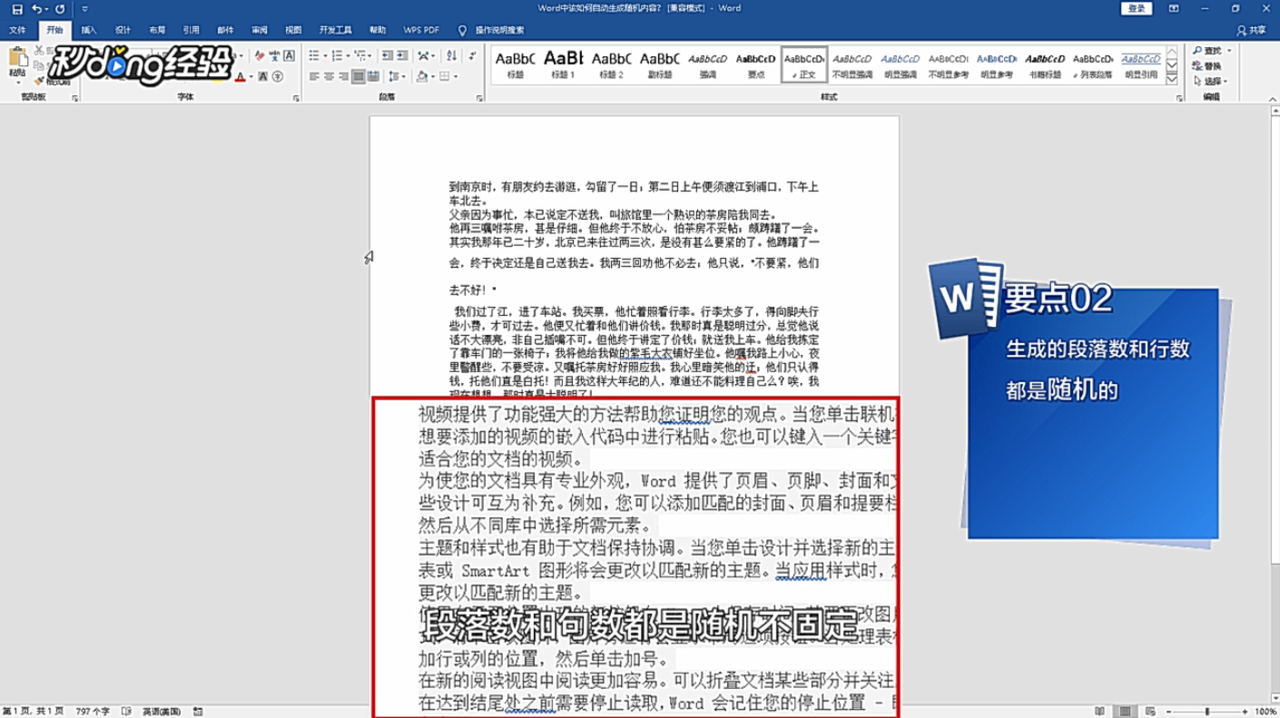The width and height of the screenshot is (1280, 718).
Task: Click the 登录 sign-in button
Action: (x=1137, y=8)
